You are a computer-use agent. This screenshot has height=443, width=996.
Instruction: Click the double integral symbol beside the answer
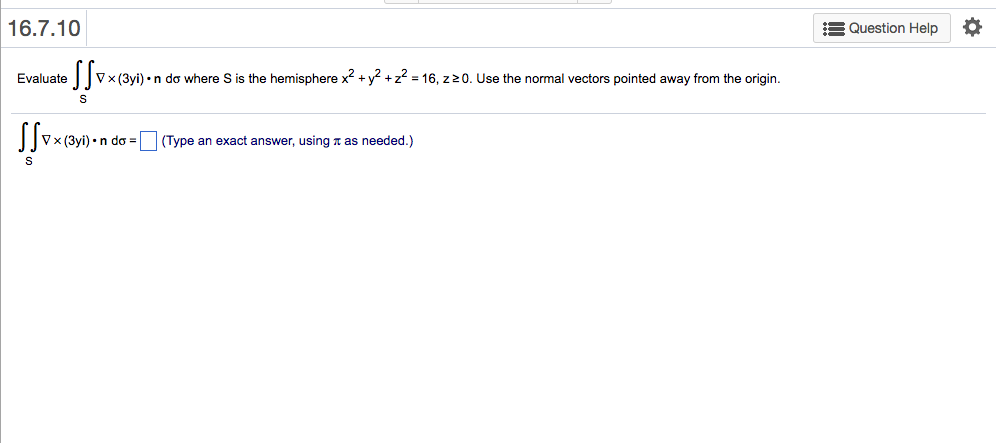click(x=30, y=140)
